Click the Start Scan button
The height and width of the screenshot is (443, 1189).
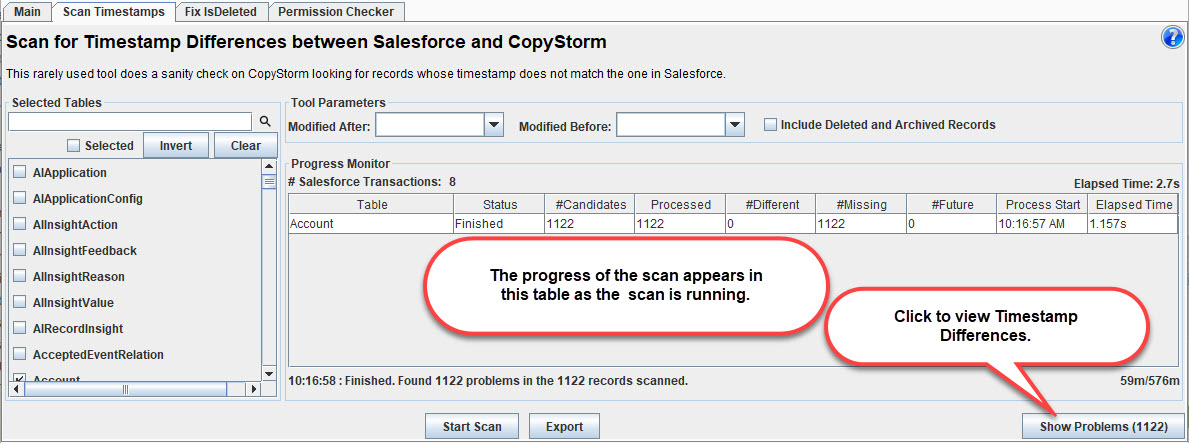(x=472, y=426)
